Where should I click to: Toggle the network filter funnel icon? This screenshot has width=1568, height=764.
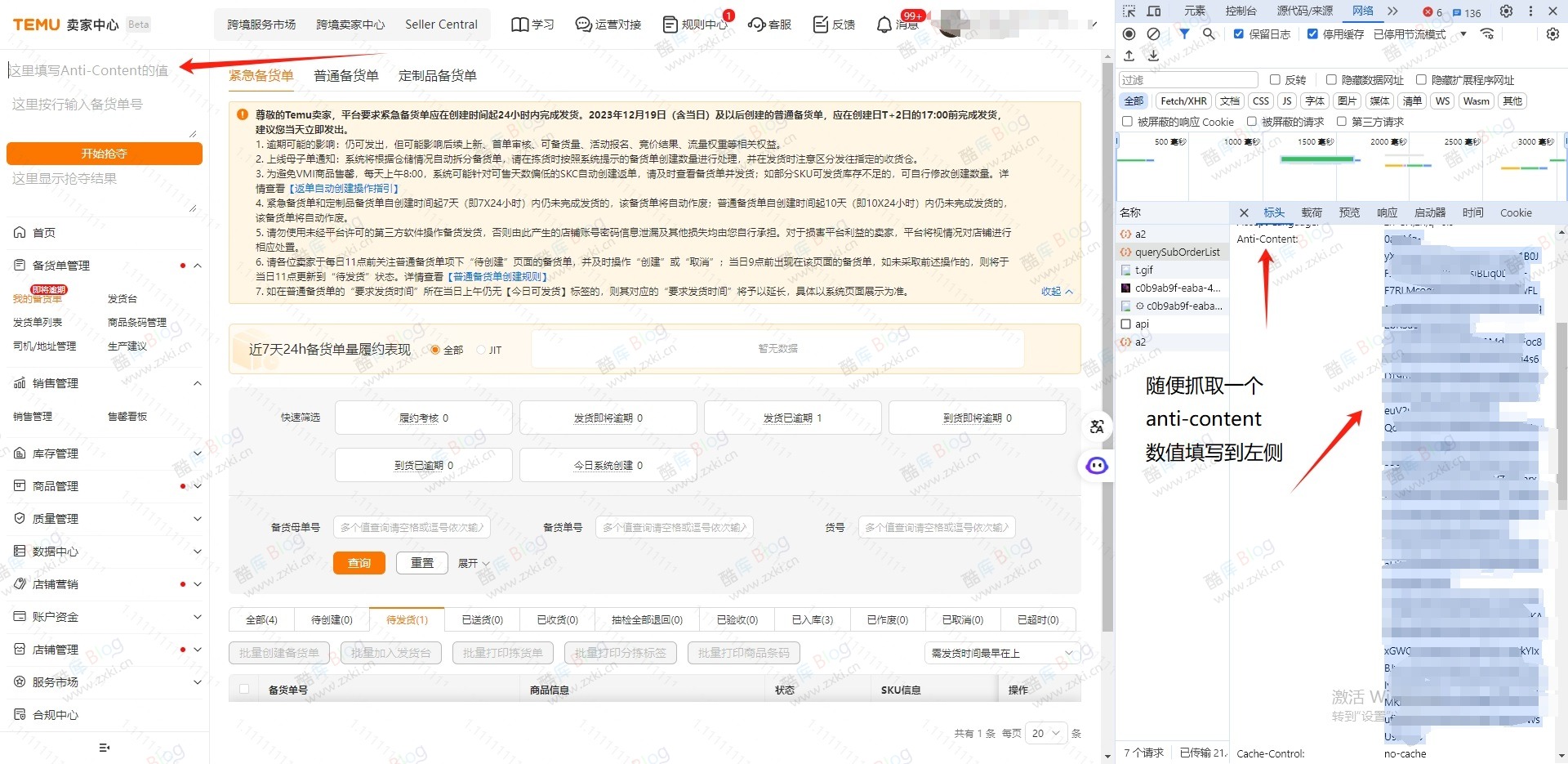(x=1184, y=34)
